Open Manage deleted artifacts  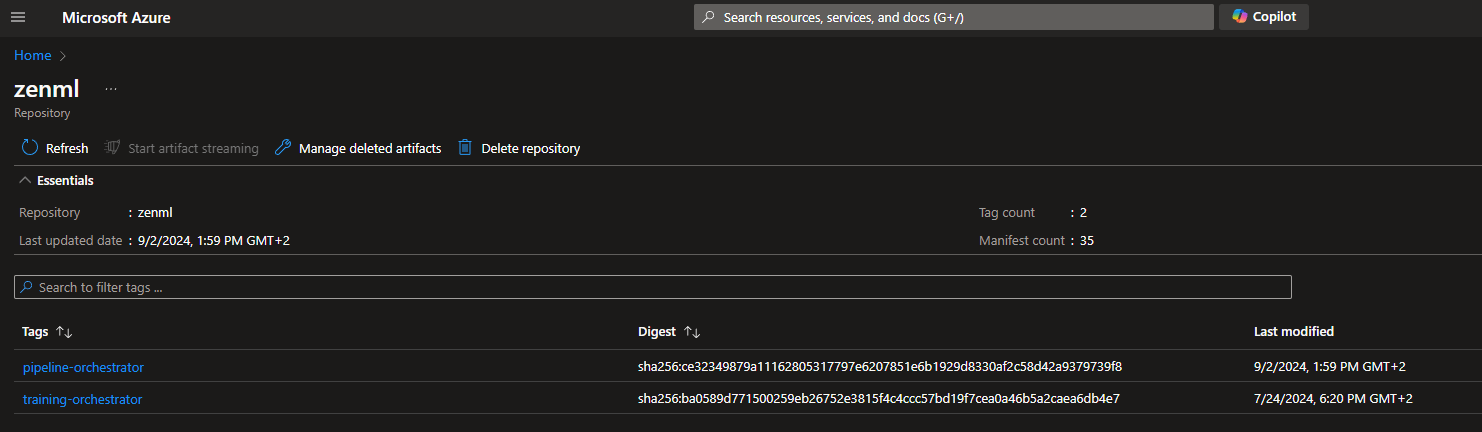click(x=358, y=148)
